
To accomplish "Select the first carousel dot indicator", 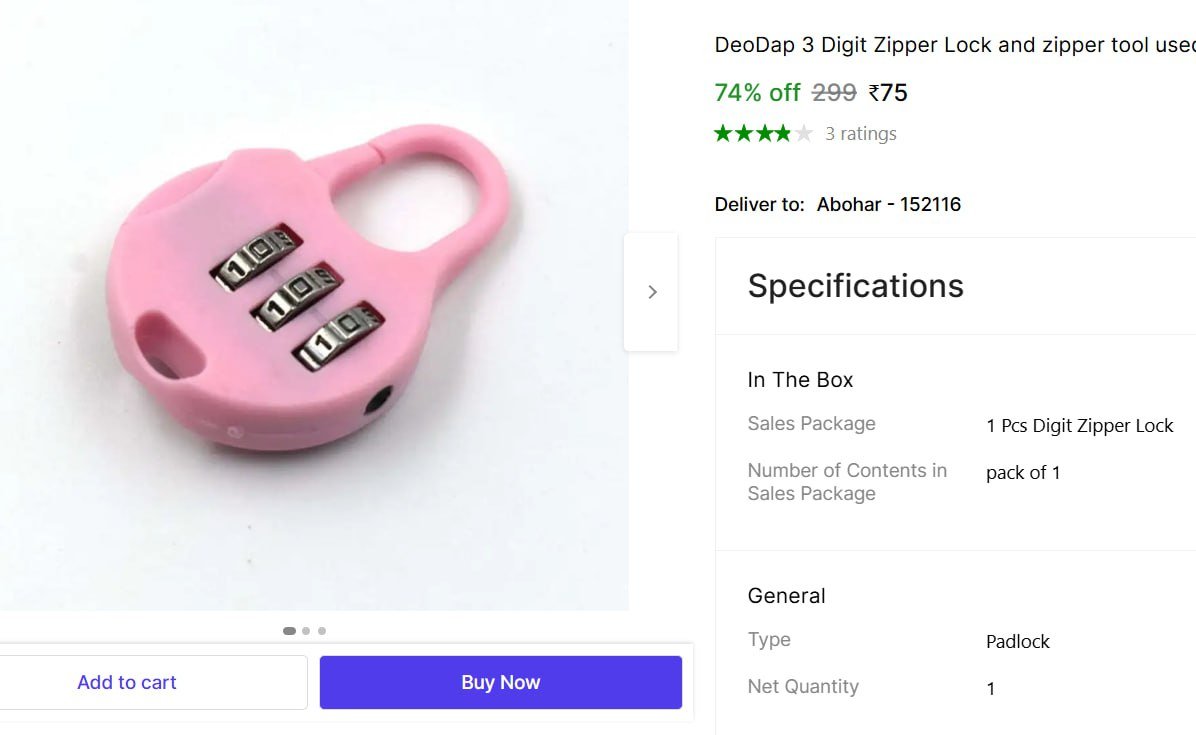I will point(289,631).
